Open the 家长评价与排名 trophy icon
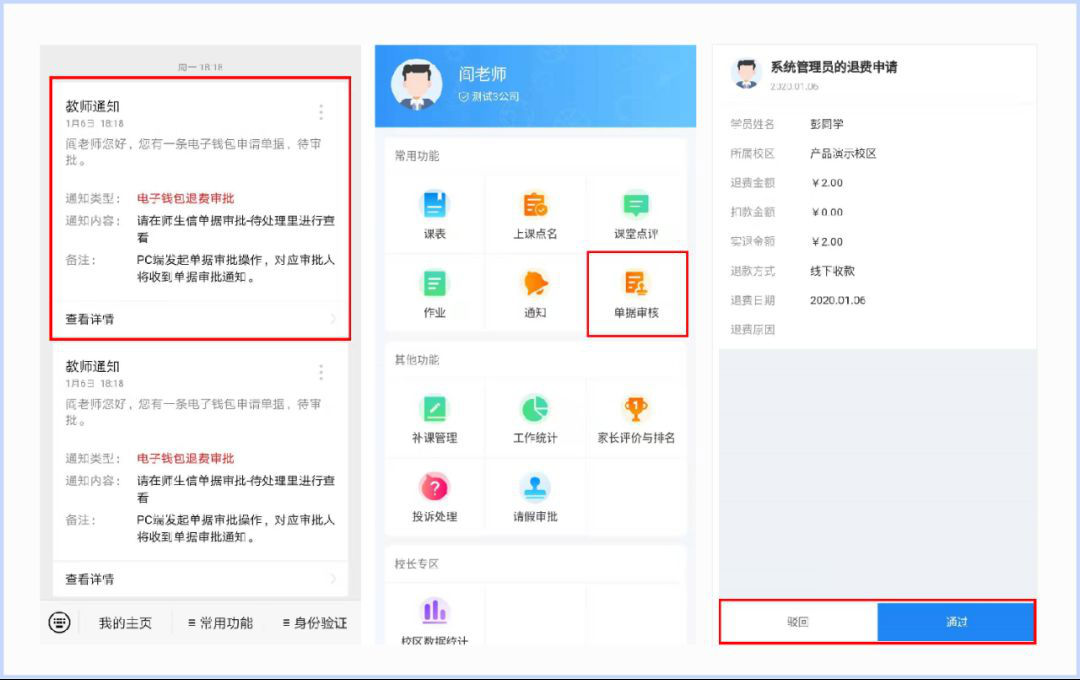Viewport: 1080px width, 680px height. [636, 409]
